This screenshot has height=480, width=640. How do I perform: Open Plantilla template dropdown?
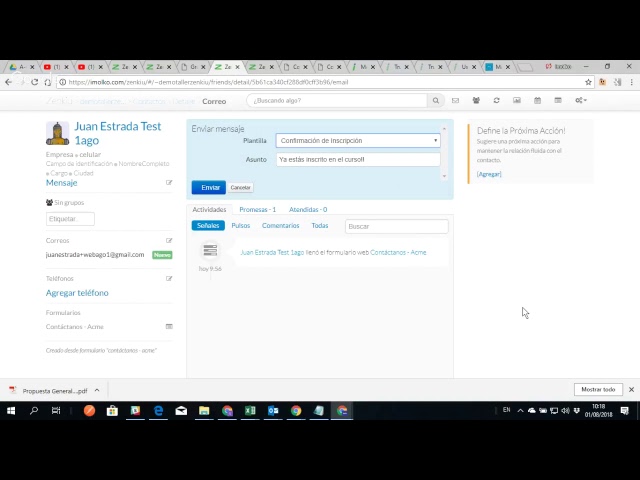coord(358,140)
